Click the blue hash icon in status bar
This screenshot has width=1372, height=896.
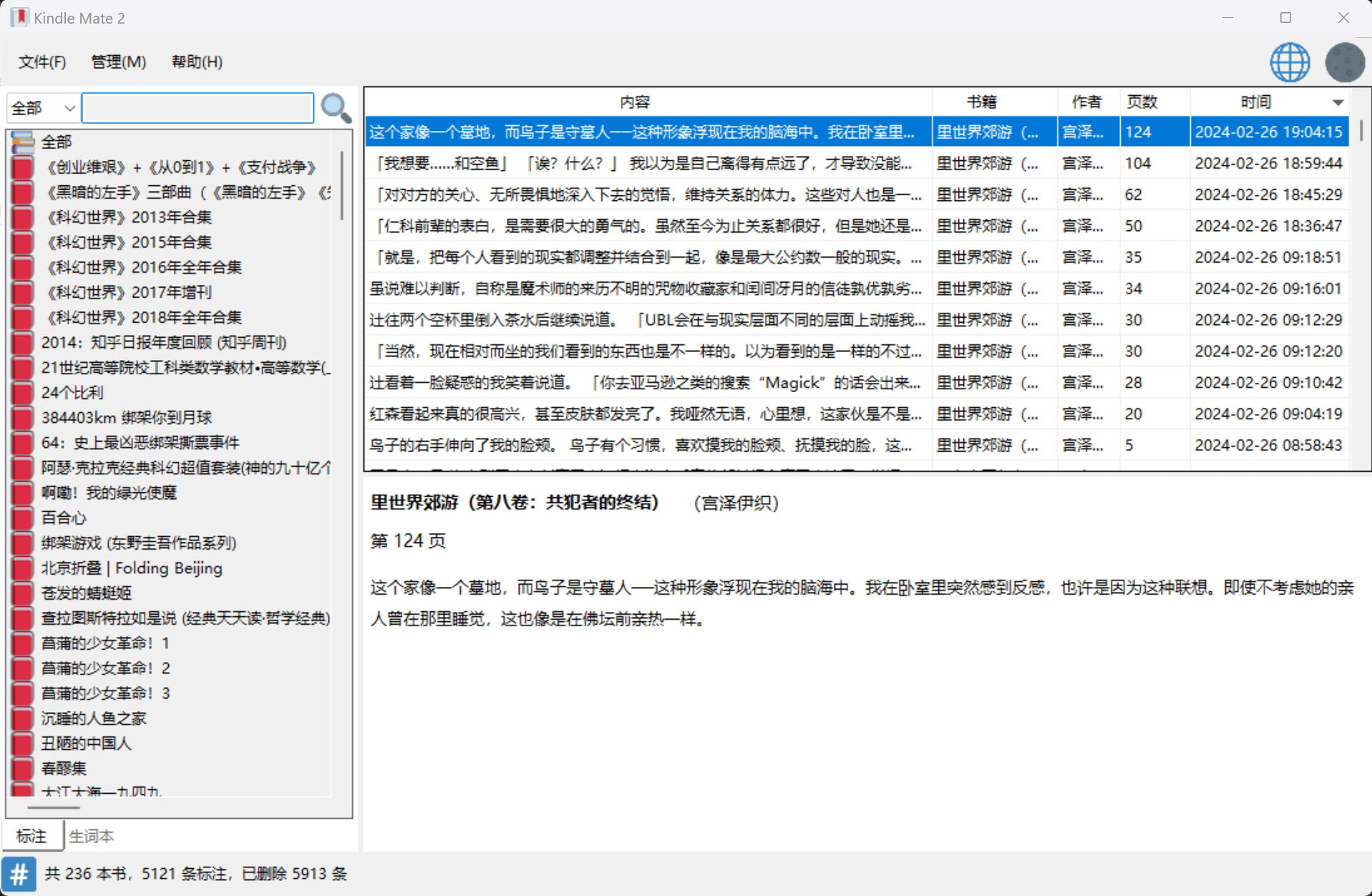coord(19,874)
